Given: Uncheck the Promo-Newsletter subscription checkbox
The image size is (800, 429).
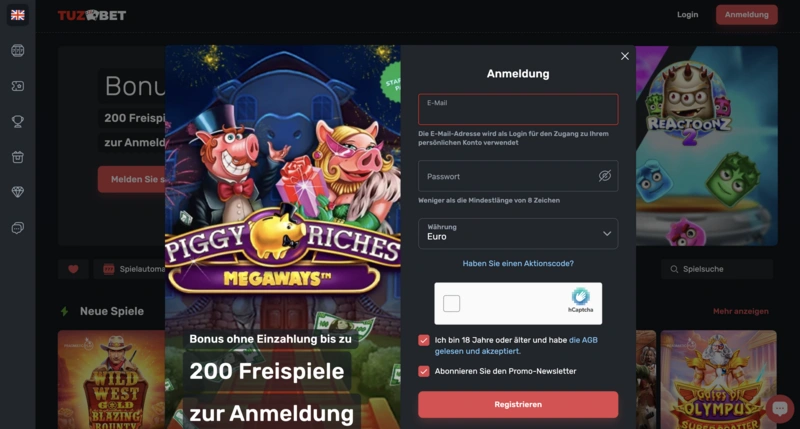Looking at the screenshot, I should point(423,371).
